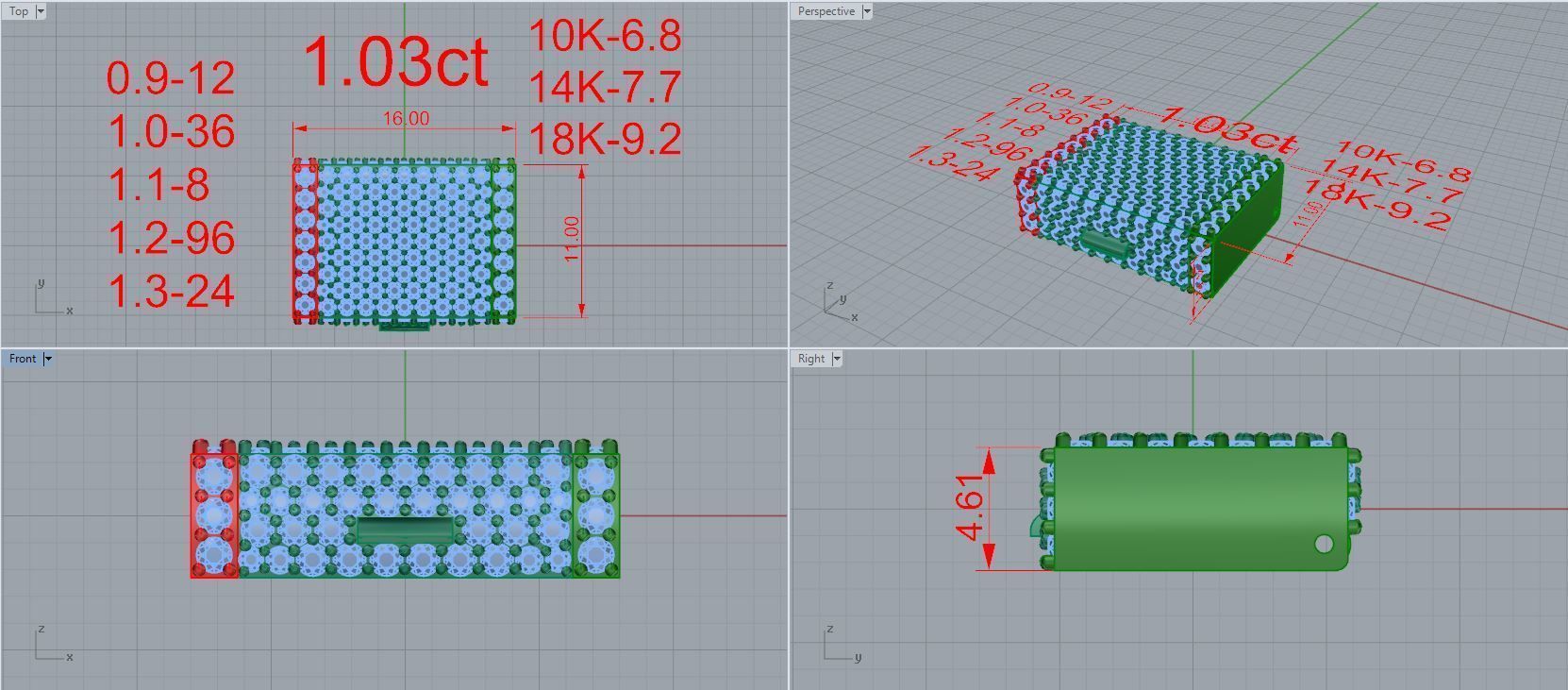This screenshot has width=1568, height=690.
Task: Select the 16.00 width dimension in Top view
Action: pos(406,119)
